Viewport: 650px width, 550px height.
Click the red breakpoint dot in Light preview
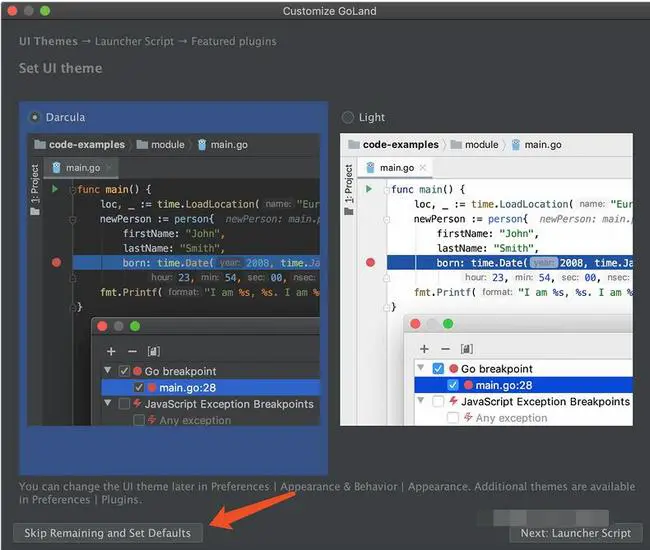coord(370,262)
